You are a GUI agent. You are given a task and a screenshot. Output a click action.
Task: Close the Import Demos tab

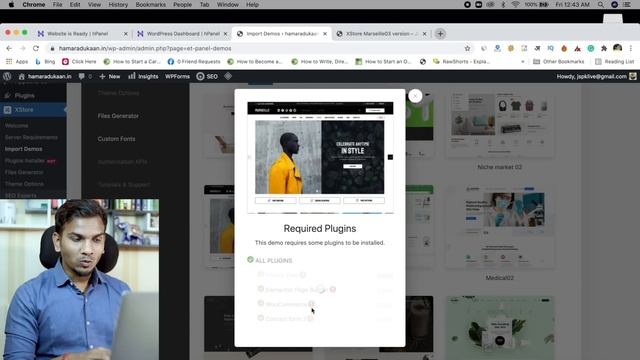click(x=325, y=34)
